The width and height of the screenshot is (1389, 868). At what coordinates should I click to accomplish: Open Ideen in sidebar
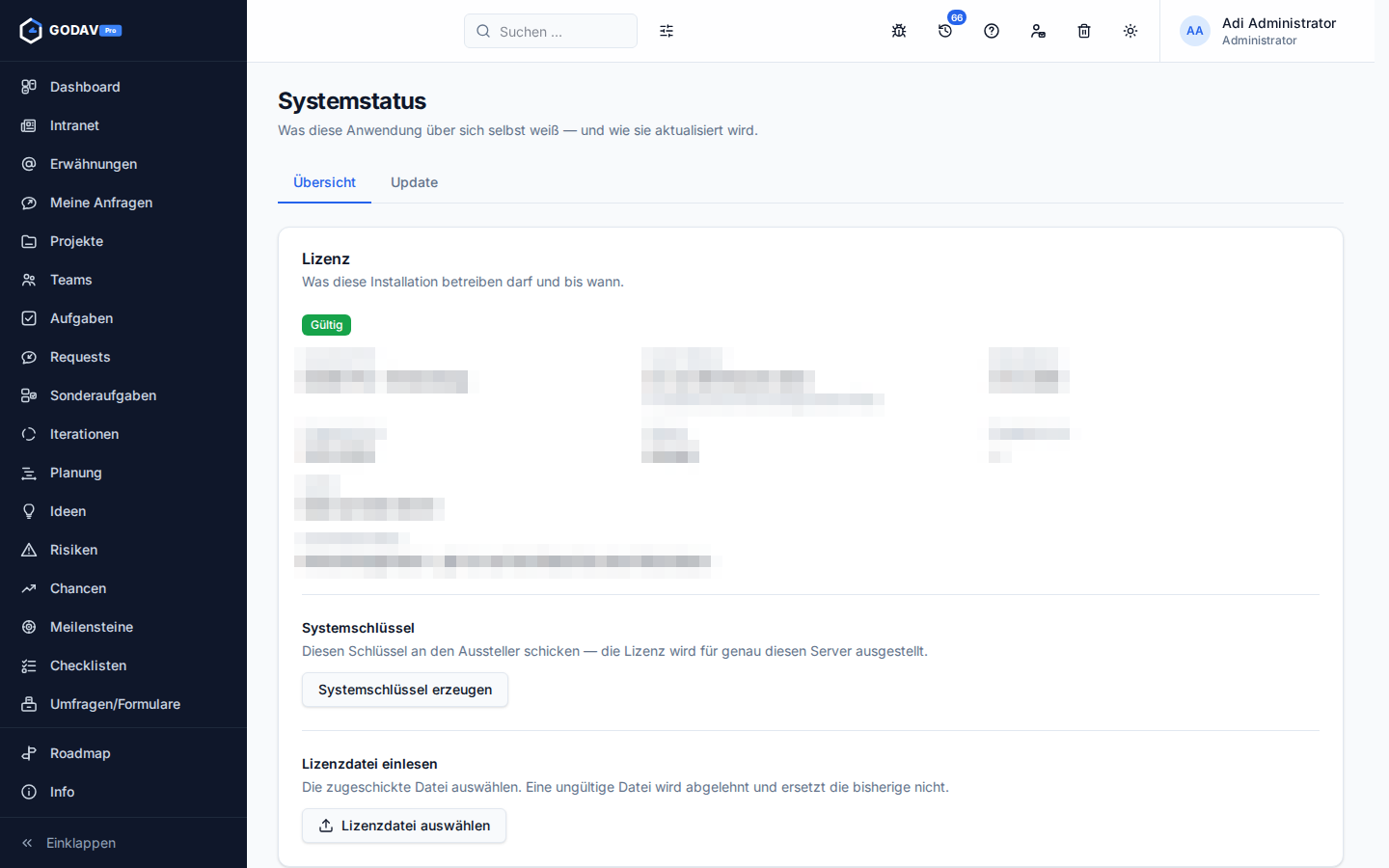click(123, 511)
